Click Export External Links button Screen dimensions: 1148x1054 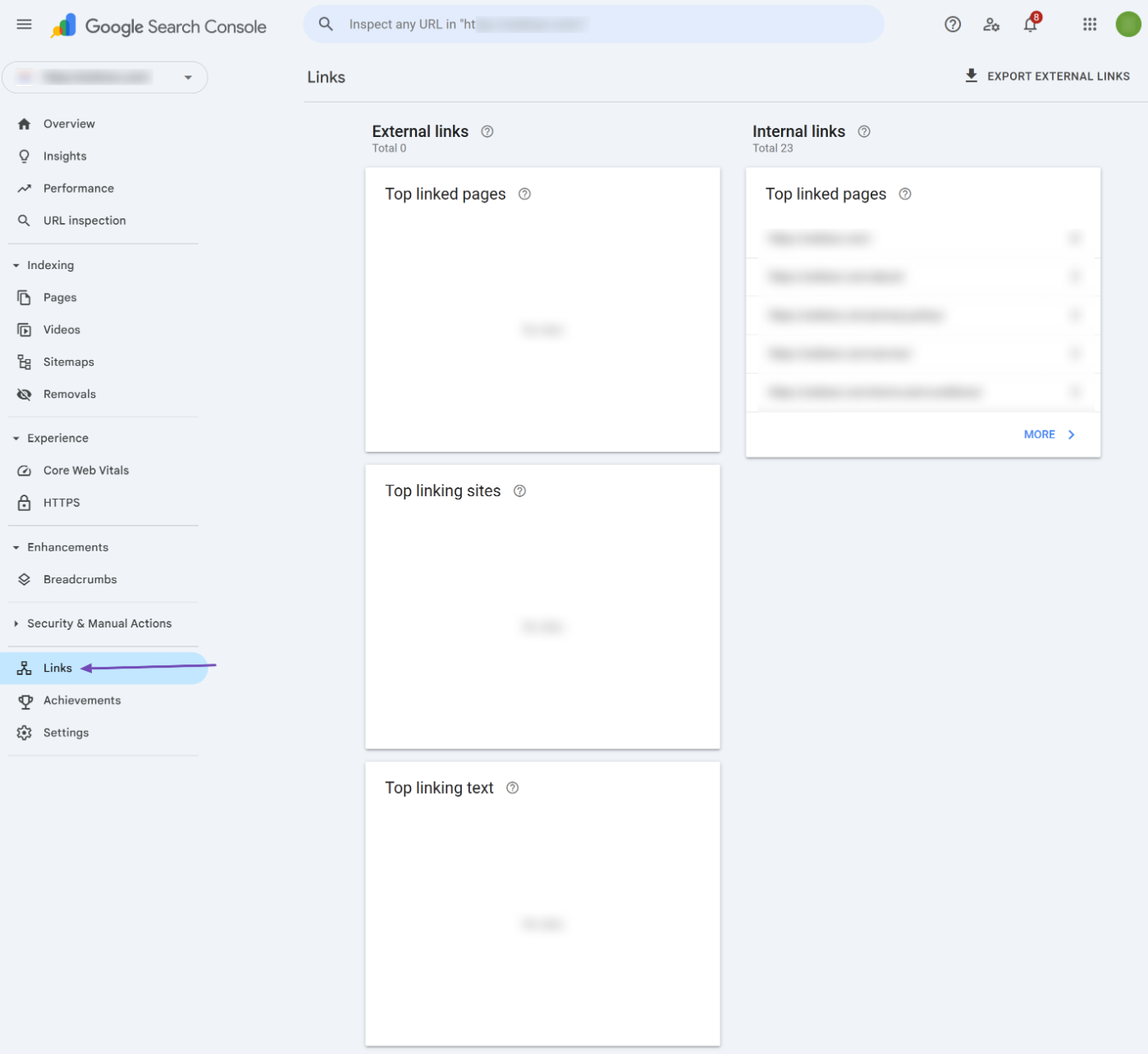(1046, 76)
